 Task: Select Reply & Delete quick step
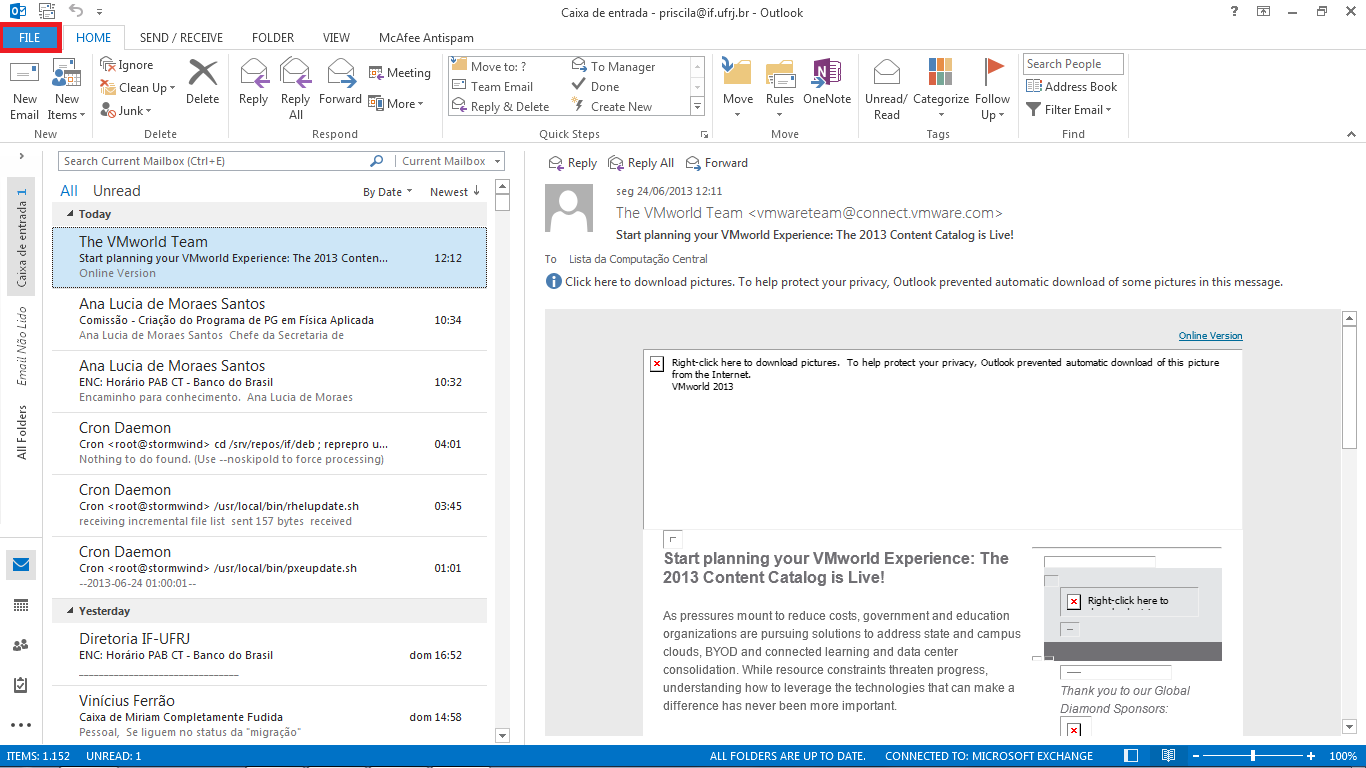(501, 106)
